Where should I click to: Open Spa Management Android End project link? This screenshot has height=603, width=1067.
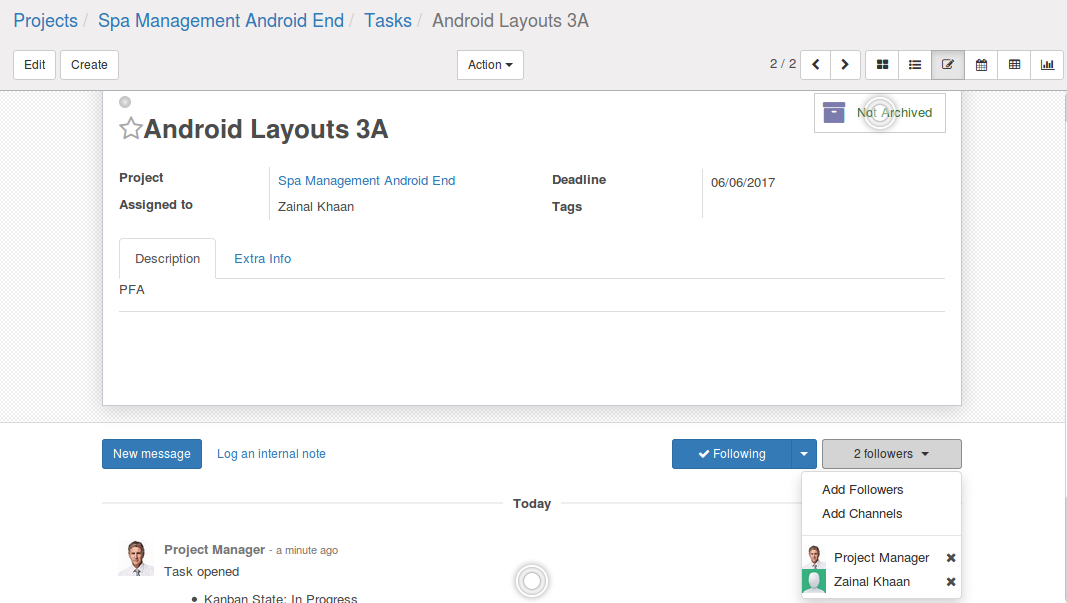(366, 181)
